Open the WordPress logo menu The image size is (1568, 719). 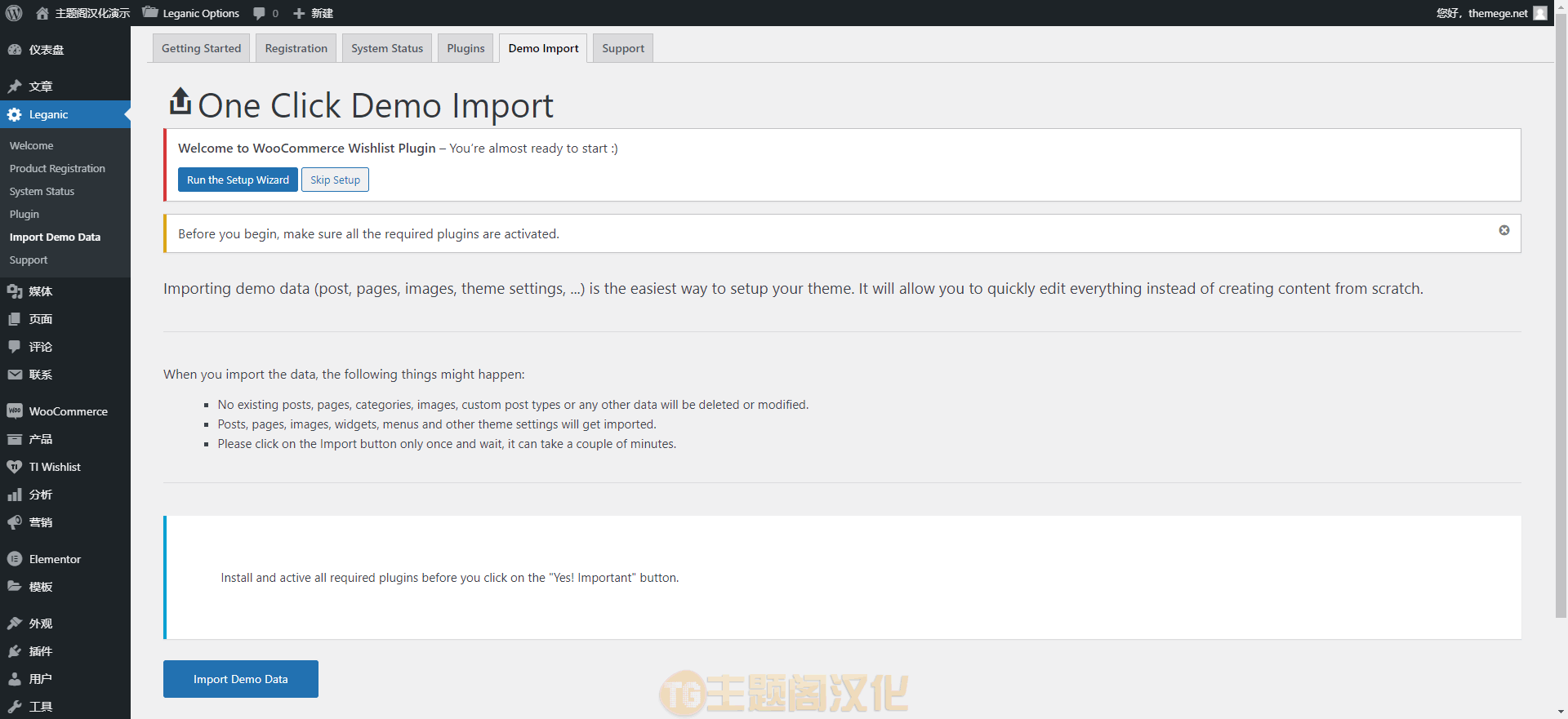(x=14, y=13)
